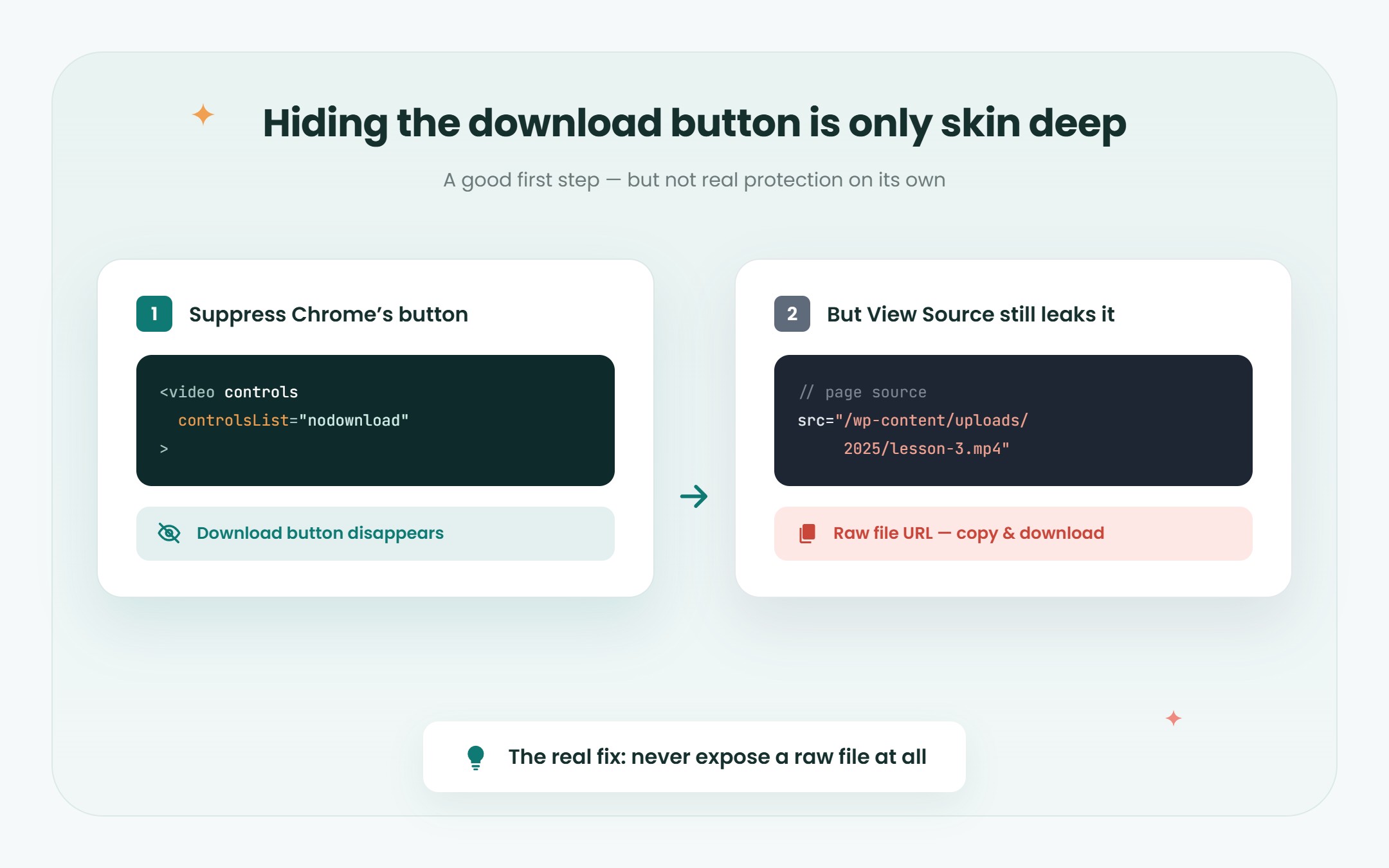Click 'Download button disappears' label

(x=320, y=534)
